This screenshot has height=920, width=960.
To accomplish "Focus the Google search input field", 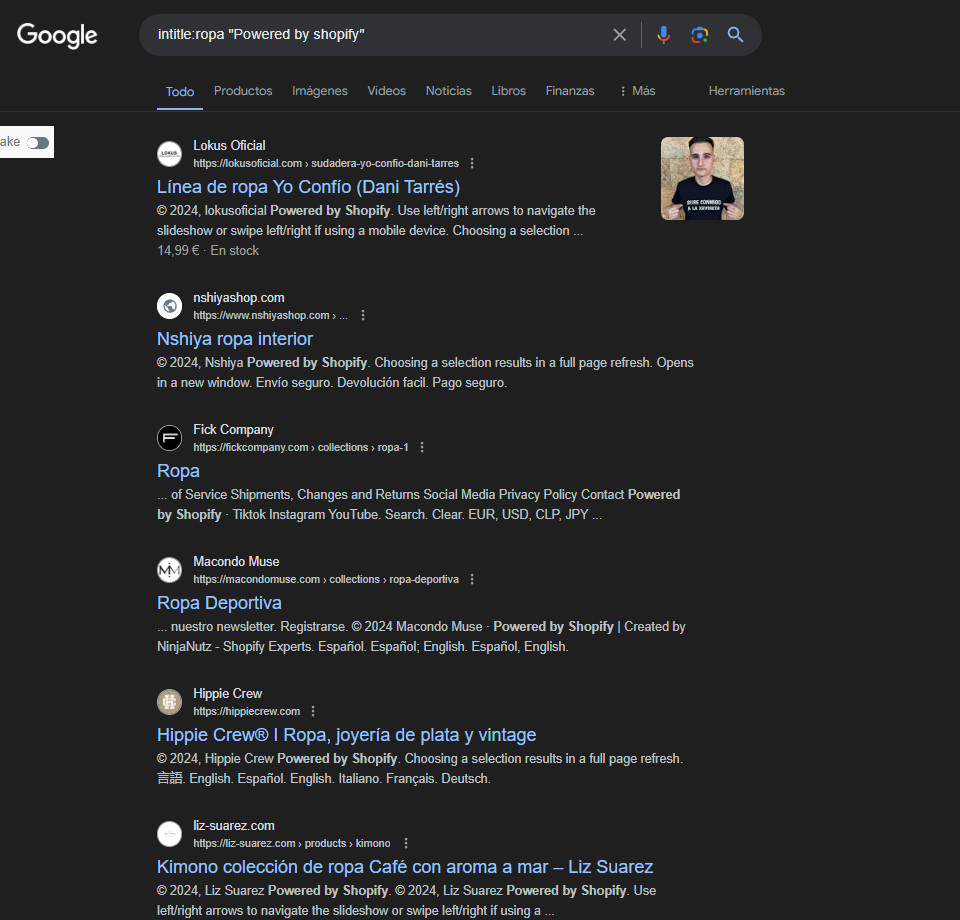I will pos(380,35).
